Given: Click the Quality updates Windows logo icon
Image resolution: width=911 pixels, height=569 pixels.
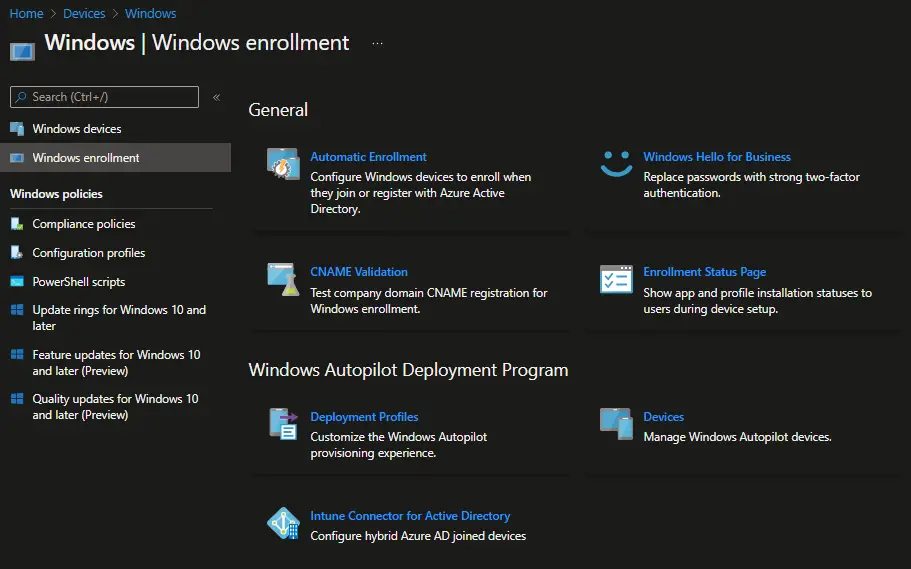Looking at the screenshot, I should coord(17,399).
